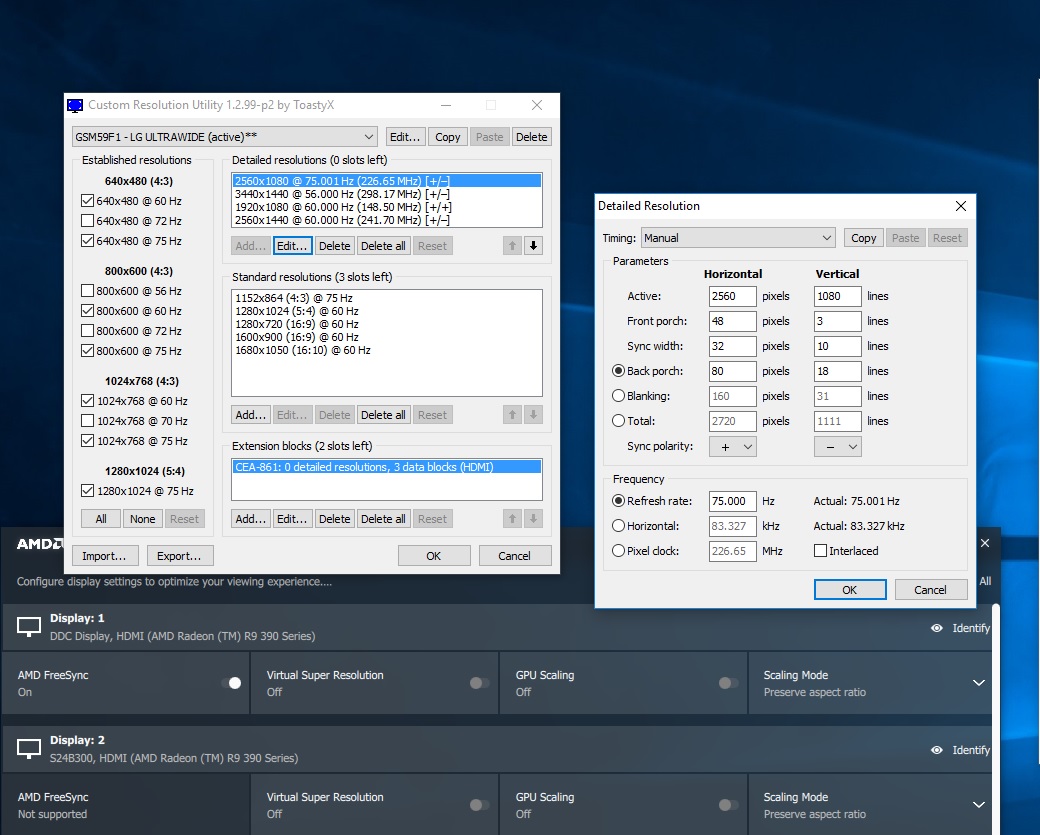The width and height of the screenshot is (1040, 835).
Task: Check 800x600 @ 56 Hz
Action: pos(87,290)
